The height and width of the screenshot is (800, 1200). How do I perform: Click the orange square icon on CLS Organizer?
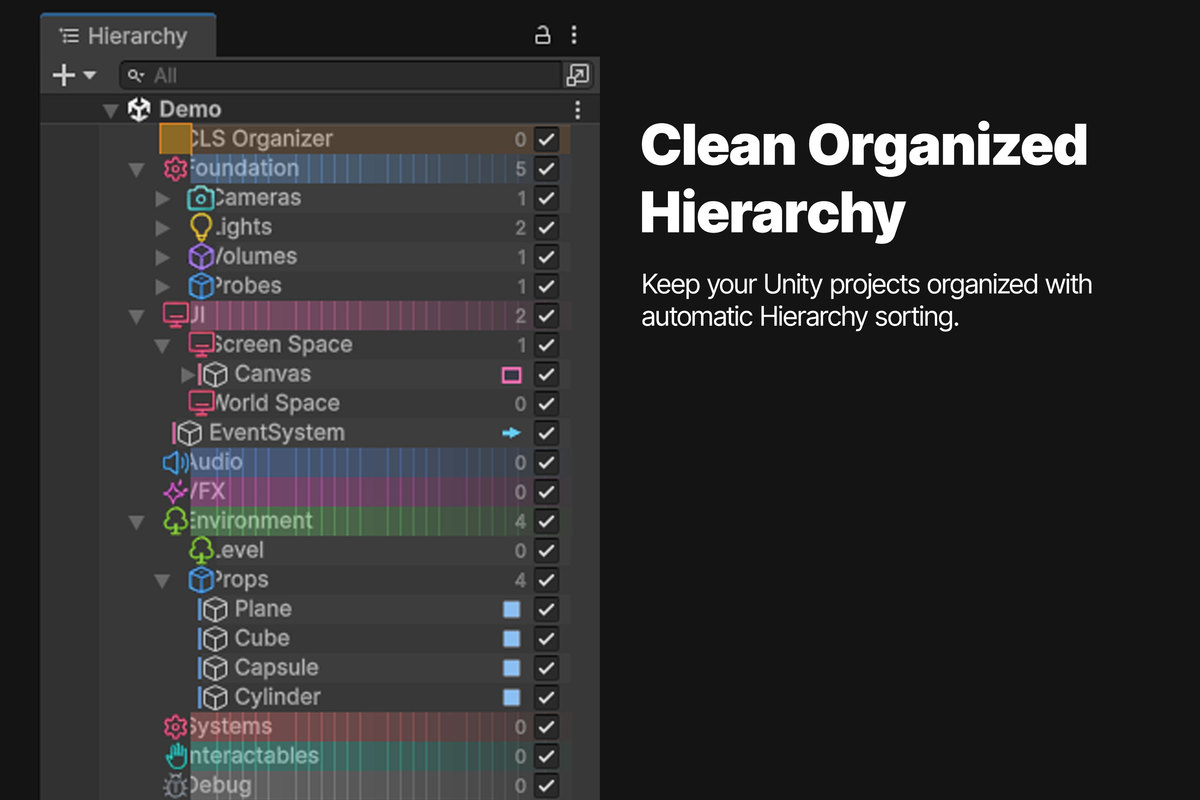(x=175, y=139)
